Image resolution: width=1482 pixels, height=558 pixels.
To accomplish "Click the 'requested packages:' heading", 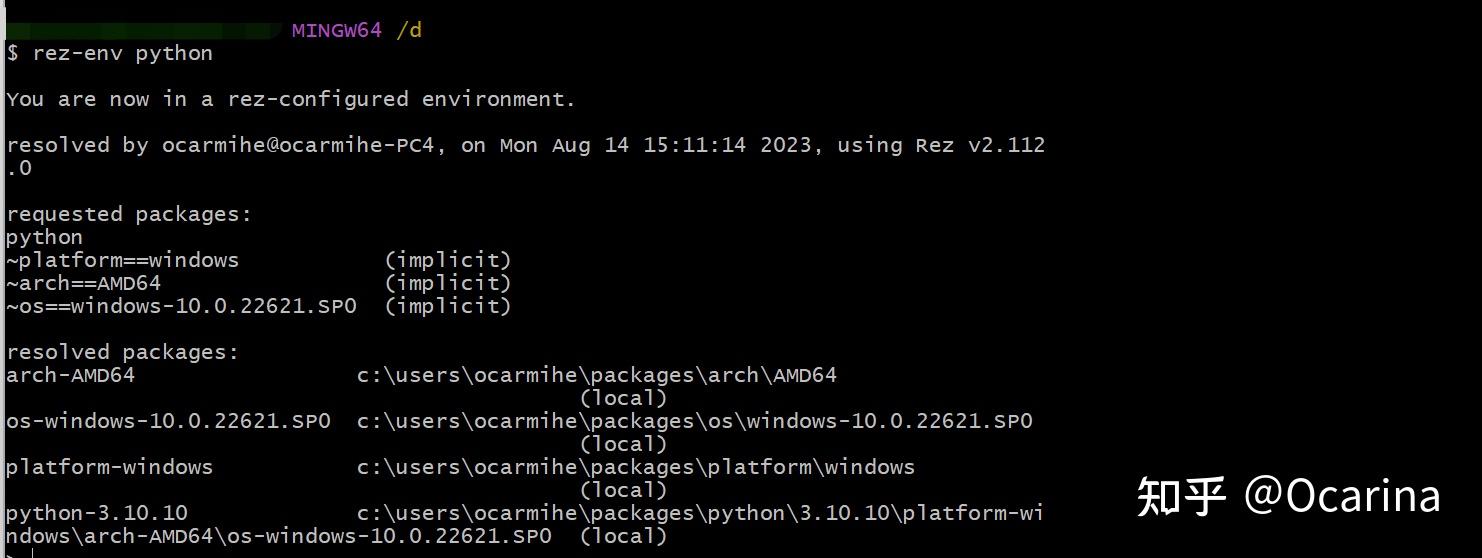I will pyautogui.click(x=129, y=214).
